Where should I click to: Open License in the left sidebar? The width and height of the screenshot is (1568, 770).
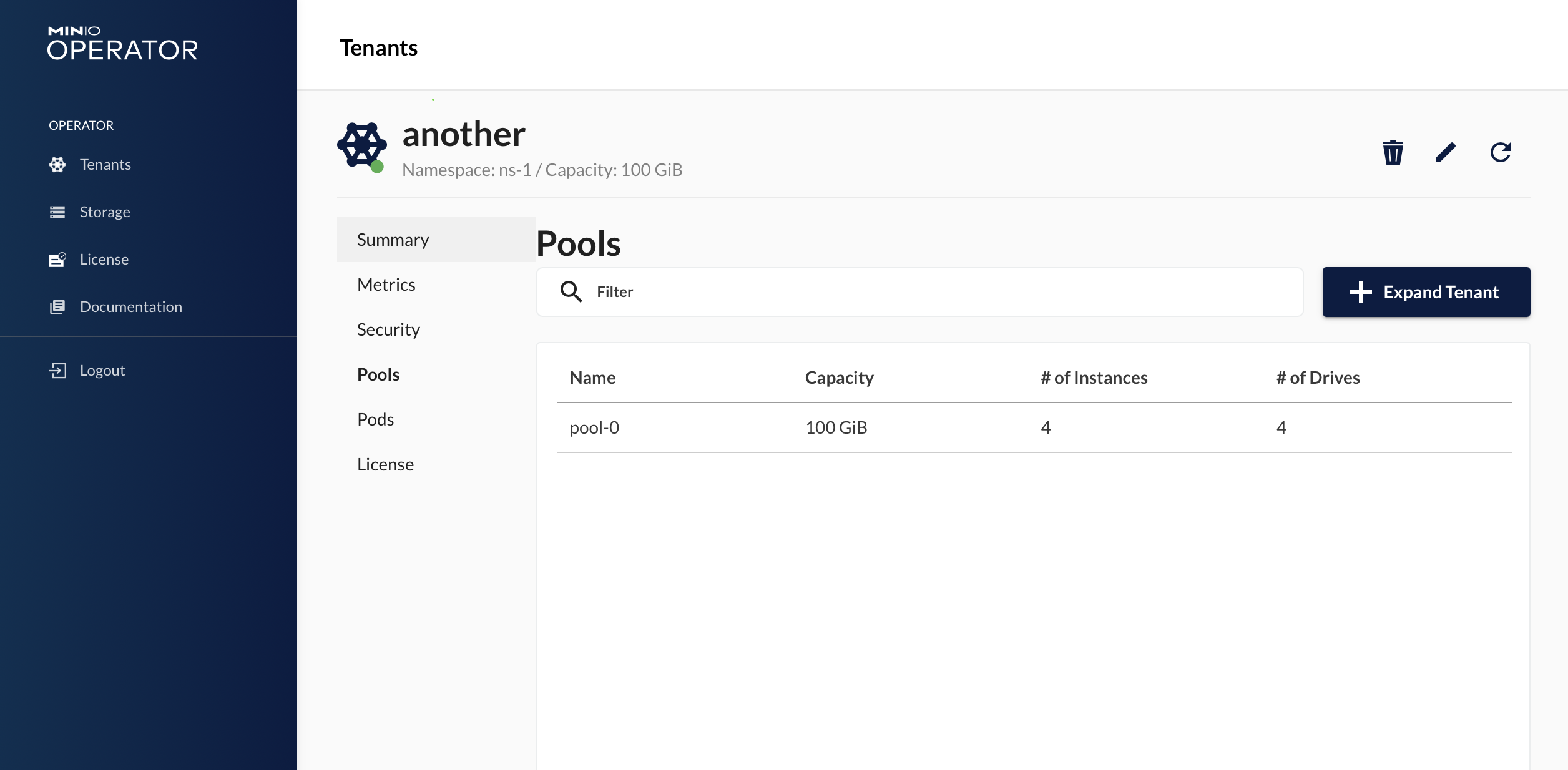[x=104, y=260]
